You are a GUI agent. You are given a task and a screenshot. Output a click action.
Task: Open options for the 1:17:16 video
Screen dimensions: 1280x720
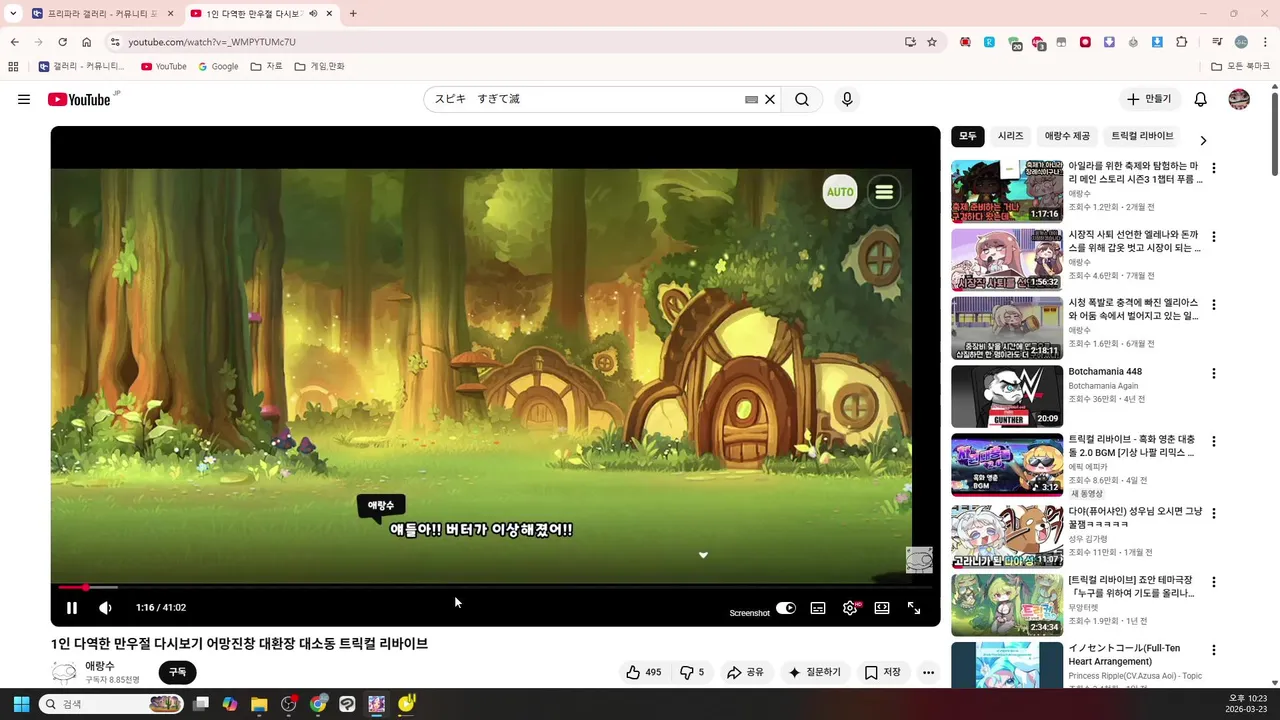tap(1214, 169)
